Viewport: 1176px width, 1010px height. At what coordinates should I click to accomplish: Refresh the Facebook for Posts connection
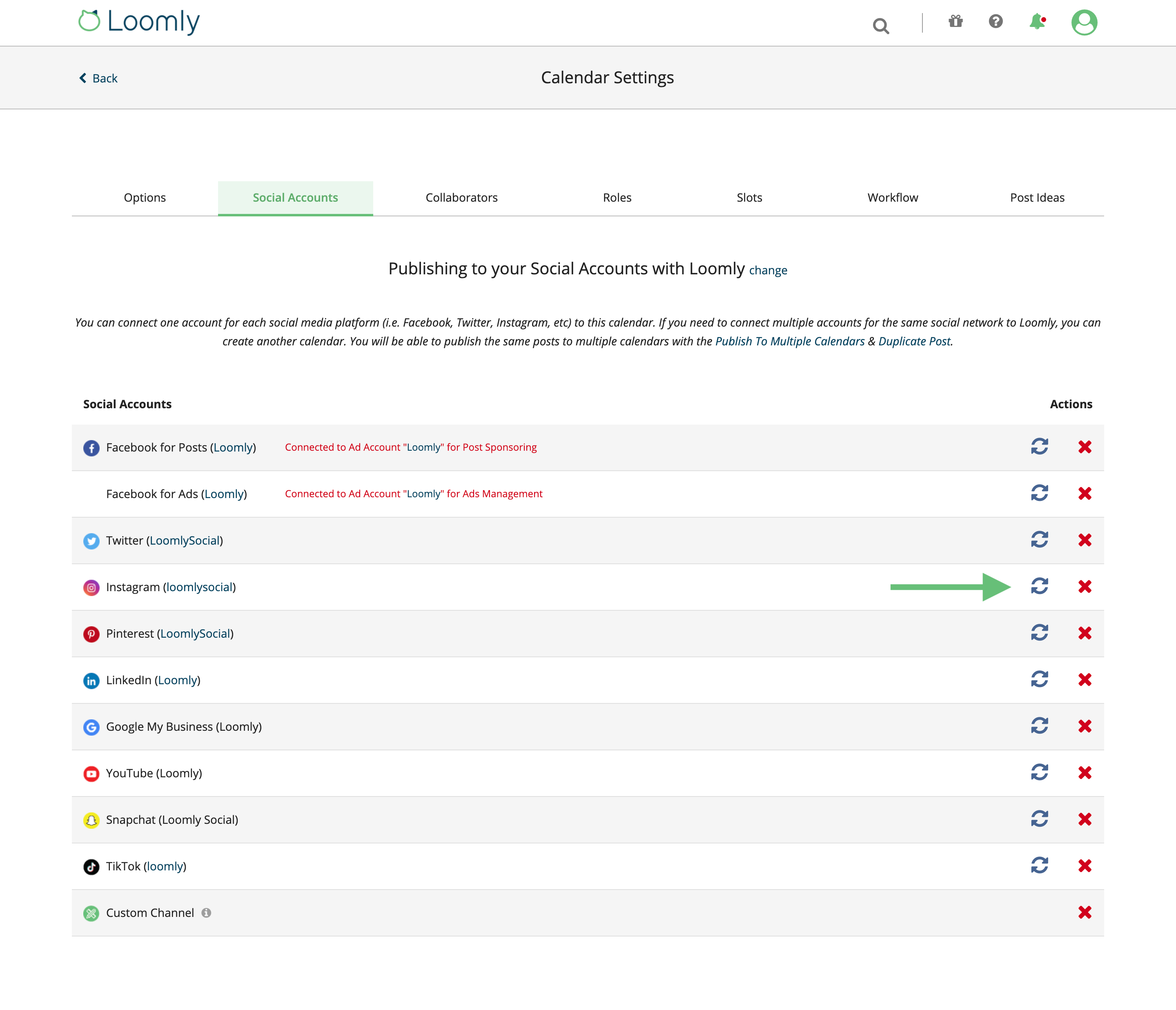pos(1040,447)
